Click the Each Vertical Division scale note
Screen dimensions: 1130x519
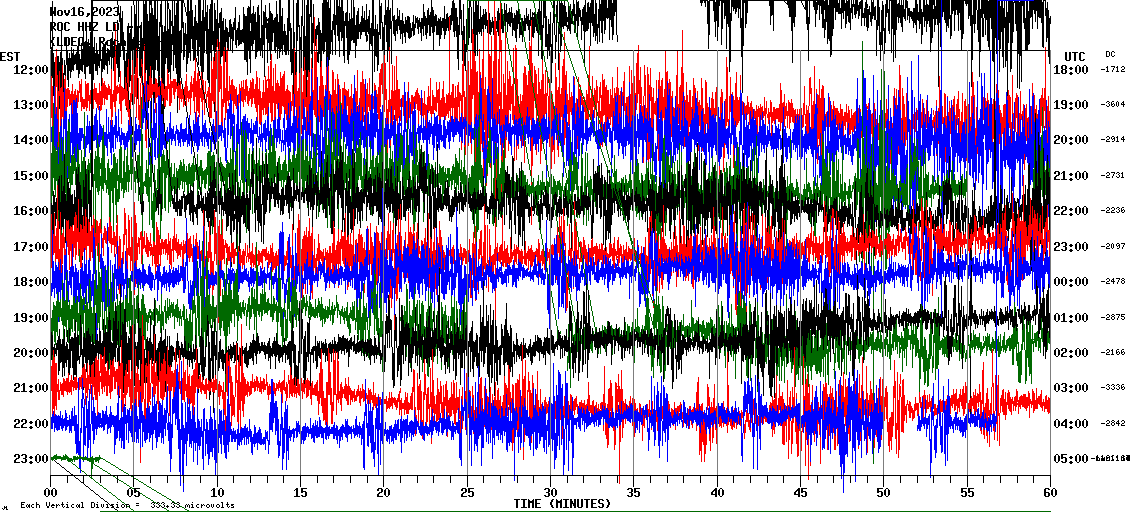pyautogui.click(x=127, y=506)
